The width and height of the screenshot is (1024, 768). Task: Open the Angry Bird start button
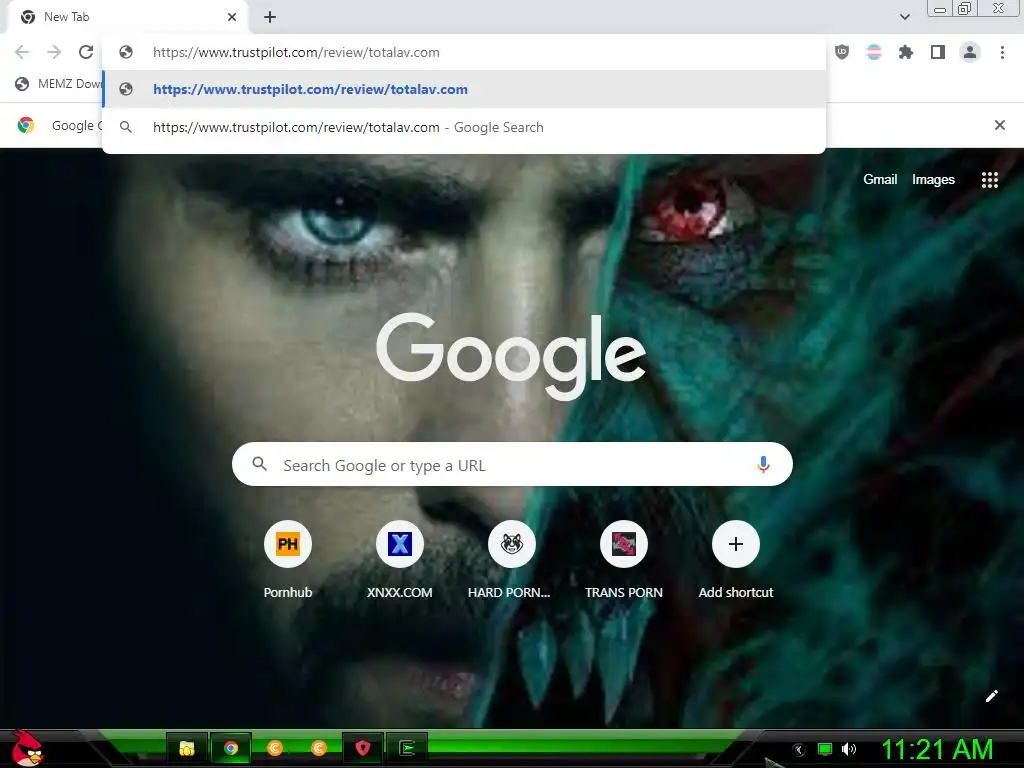click(x=27, y=748)
